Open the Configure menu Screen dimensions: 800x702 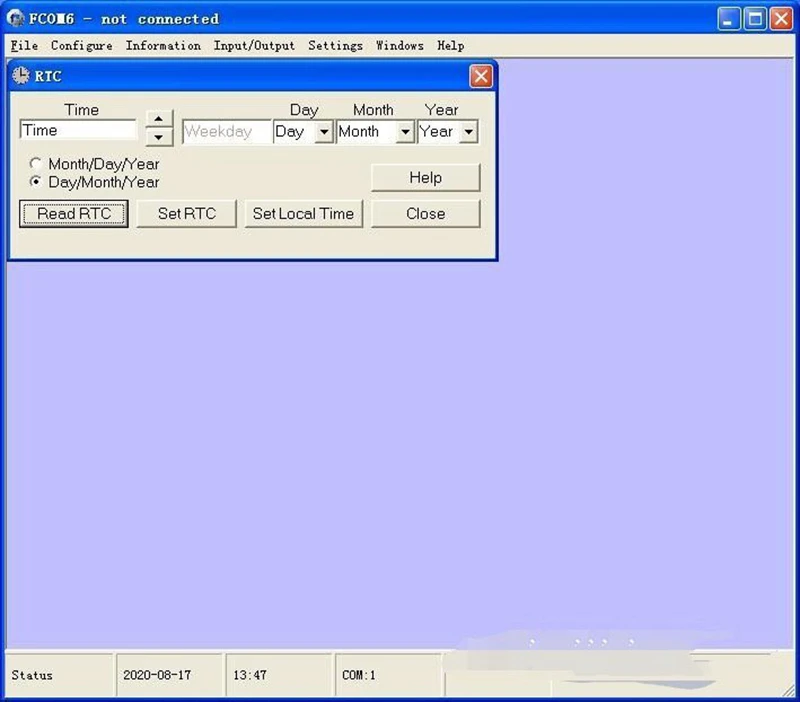[x=82, y=45]
